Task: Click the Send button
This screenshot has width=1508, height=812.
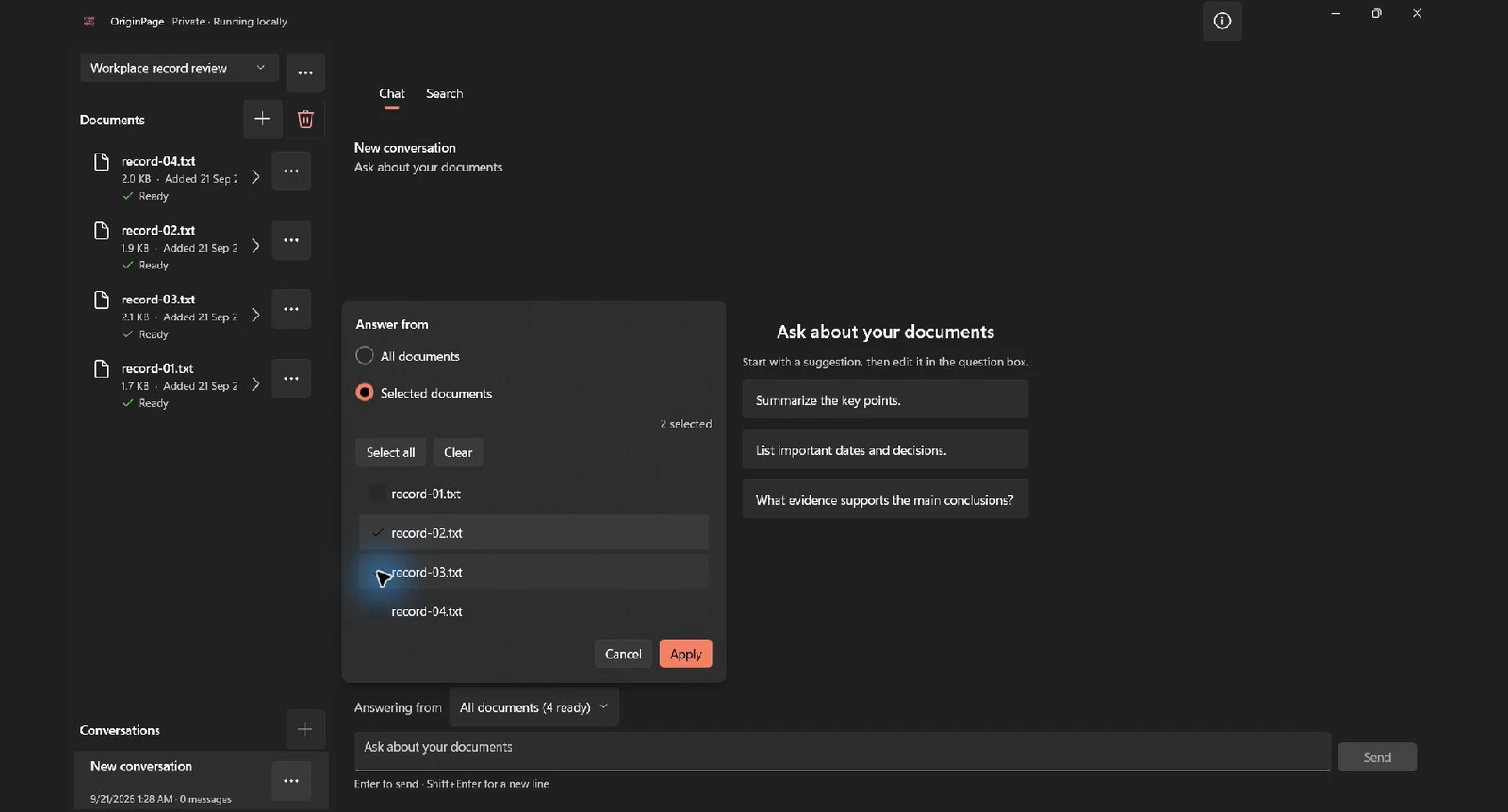Action: (x=1377, y=757)
